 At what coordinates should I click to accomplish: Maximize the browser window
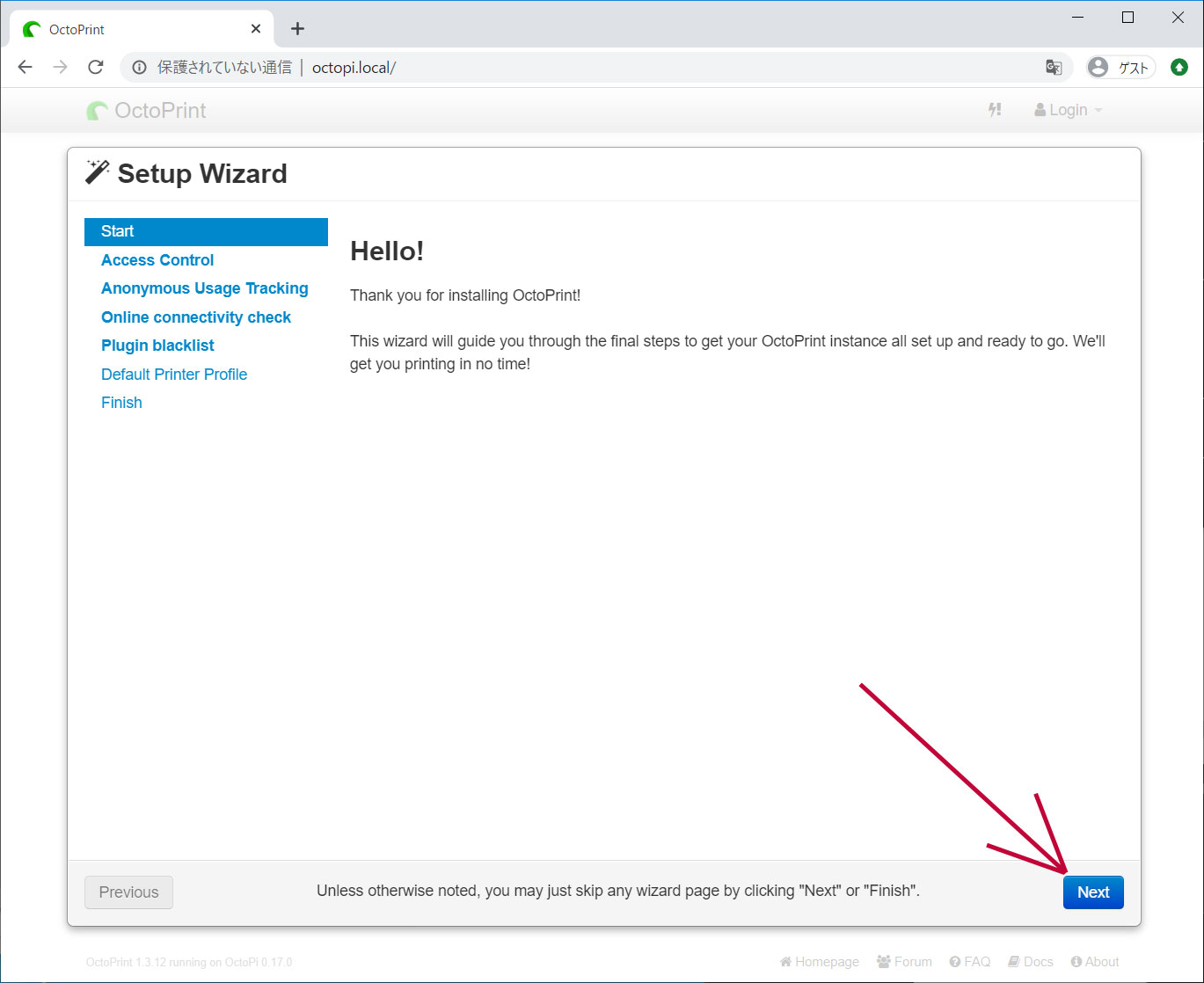[1128, 18]
